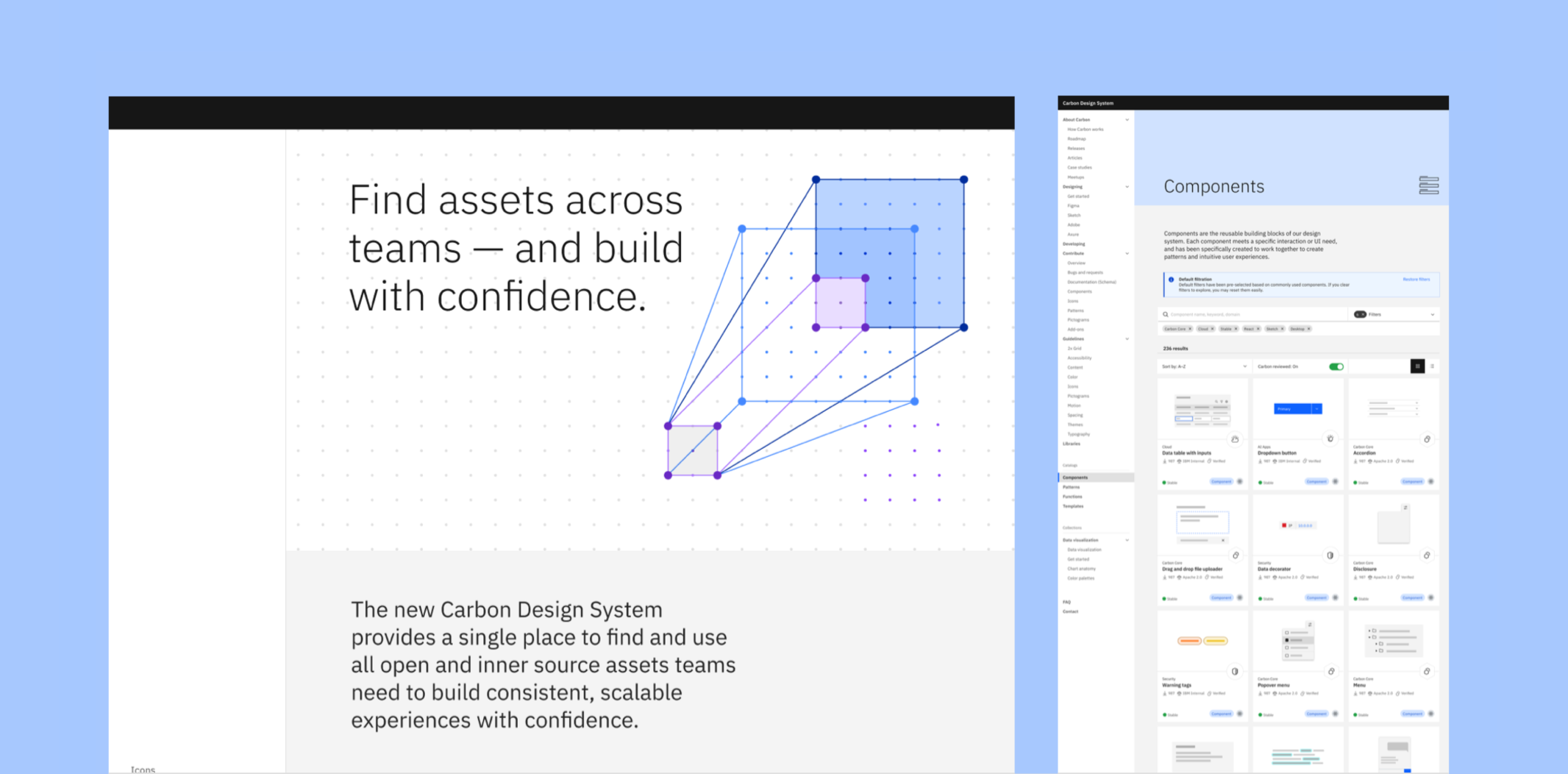
Task: Collapse the Guidelines sidebar section
Action: [x=1127, y=339]
